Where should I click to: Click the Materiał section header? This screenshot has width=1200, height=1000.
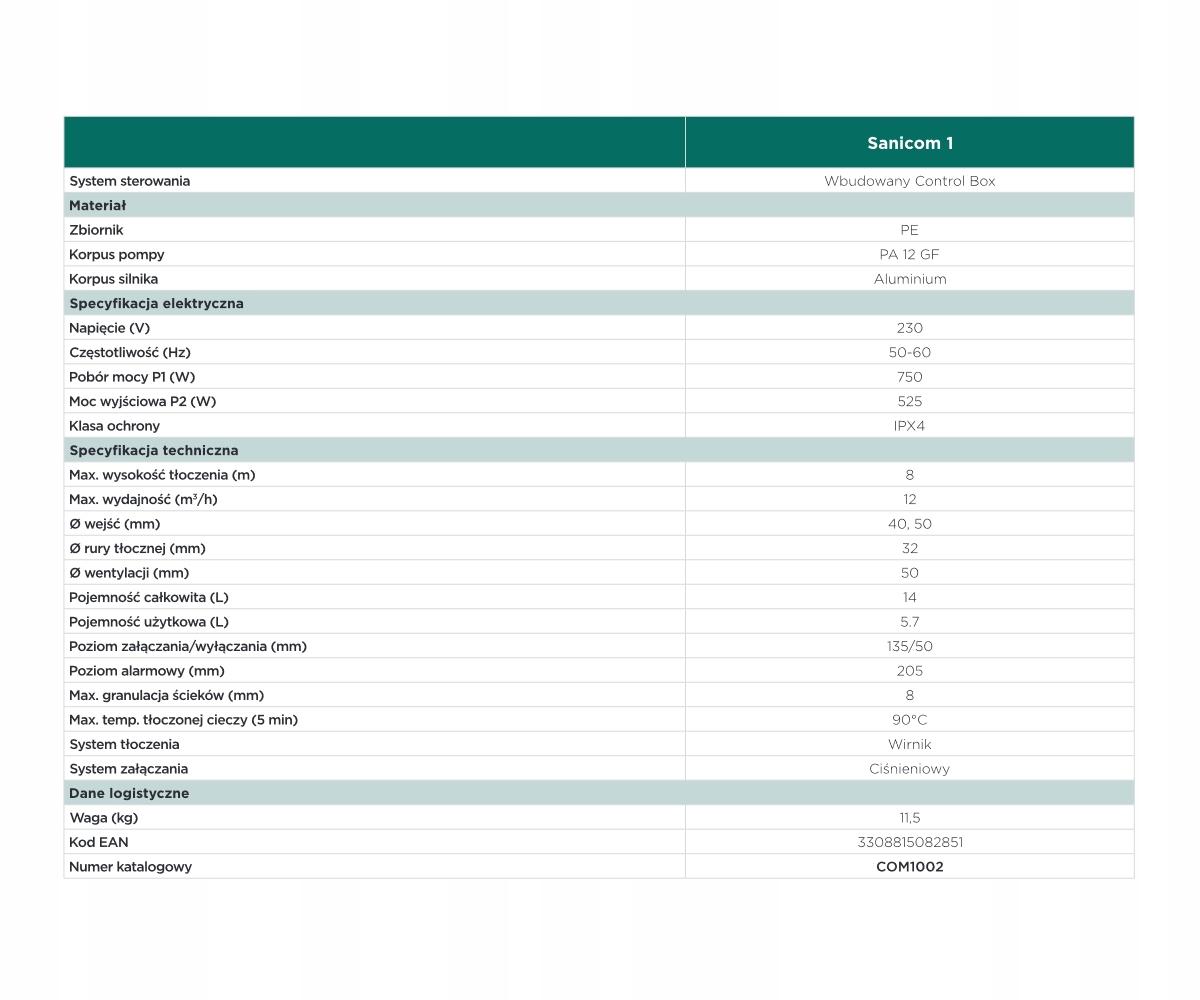[x=98, y=206]
